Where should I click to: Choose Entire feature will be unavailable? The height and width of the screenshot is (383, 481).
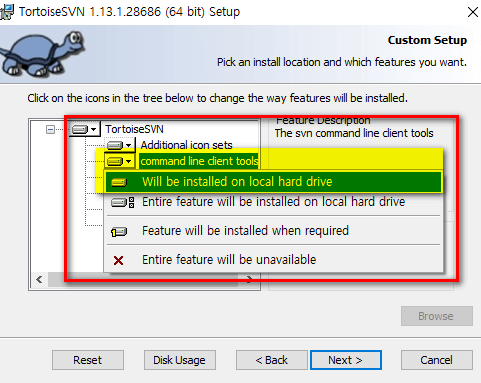pos(273,260)
